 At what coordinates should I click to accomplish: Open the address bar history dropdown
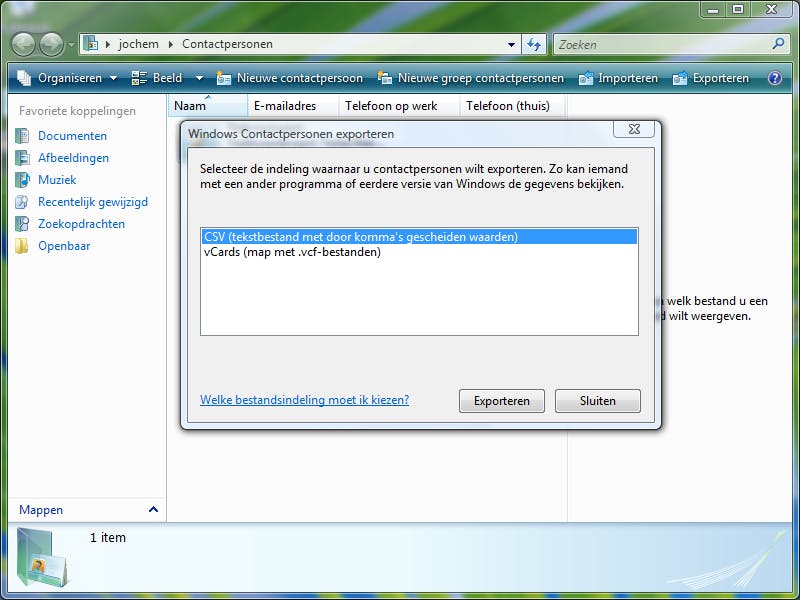click(x=511, y=44)
